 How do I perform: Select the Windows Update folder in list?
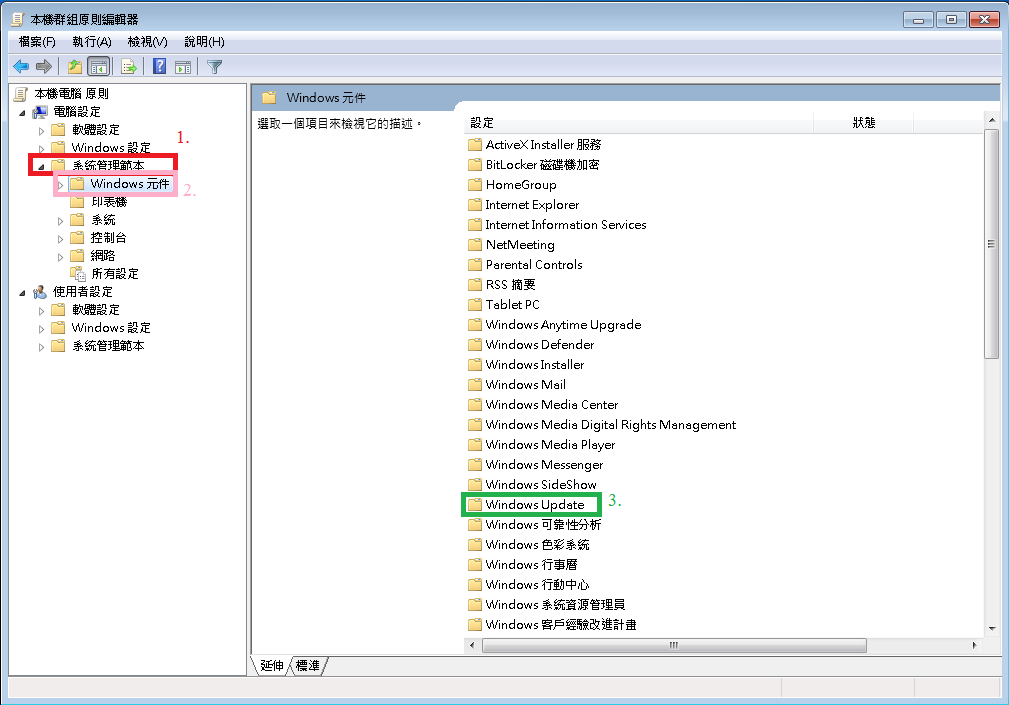click(534, 505)
